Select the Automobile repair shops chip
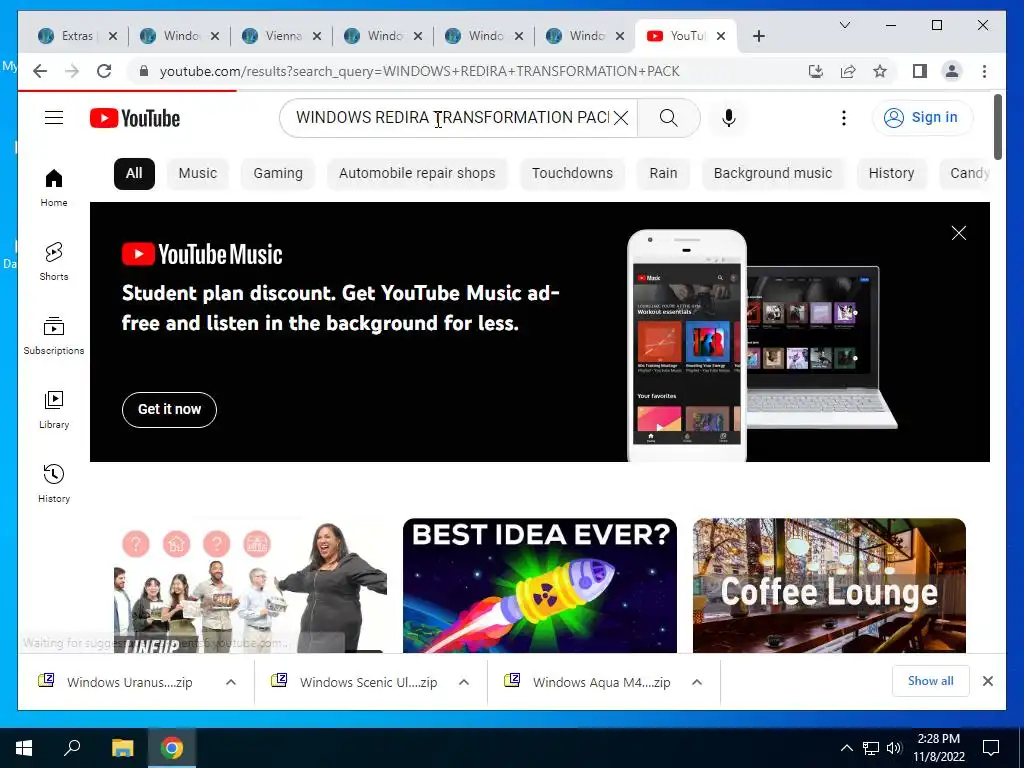 417,174
